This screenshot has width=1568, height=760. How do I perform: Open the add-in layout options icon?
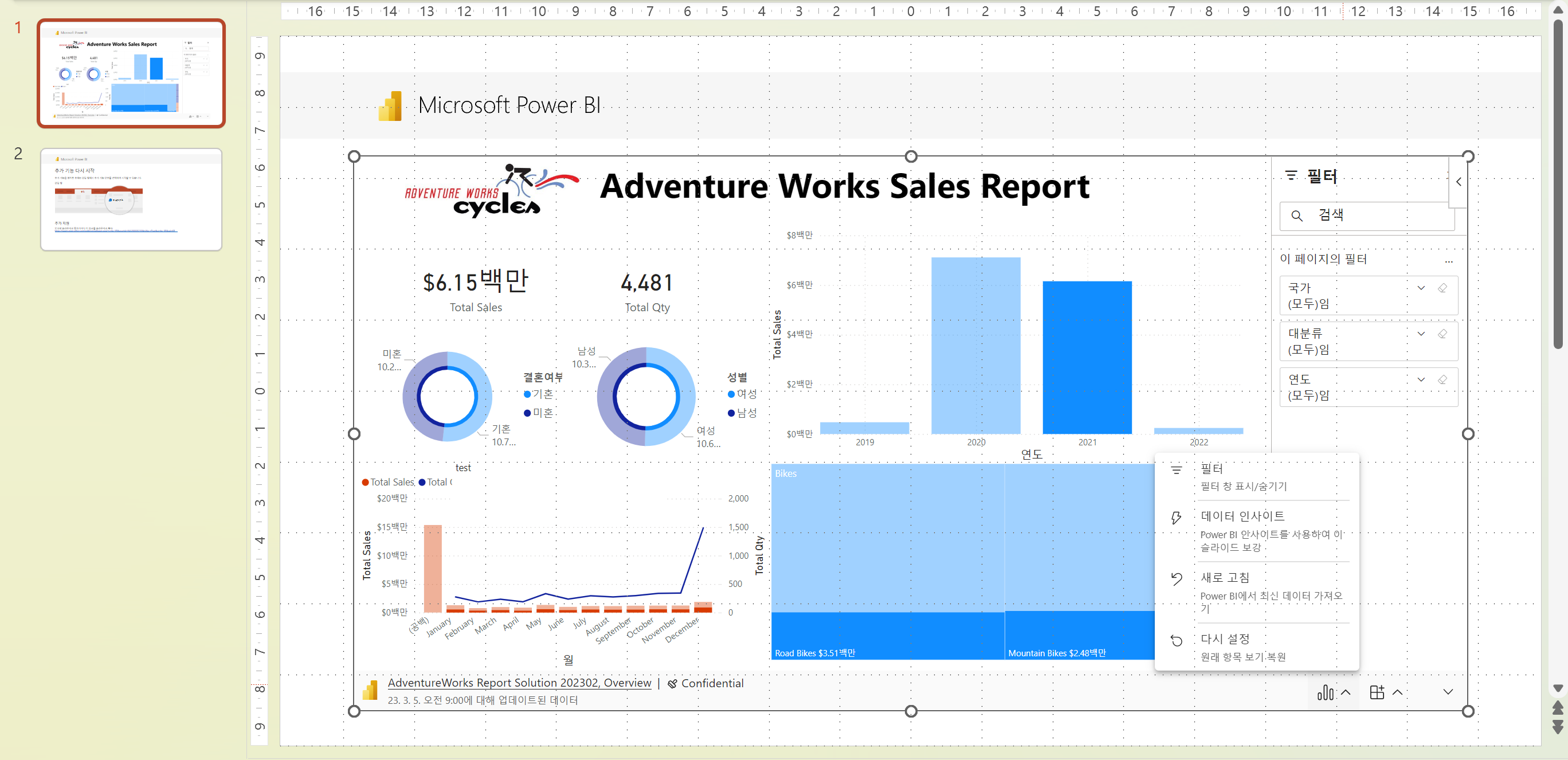click(1377, 692)
